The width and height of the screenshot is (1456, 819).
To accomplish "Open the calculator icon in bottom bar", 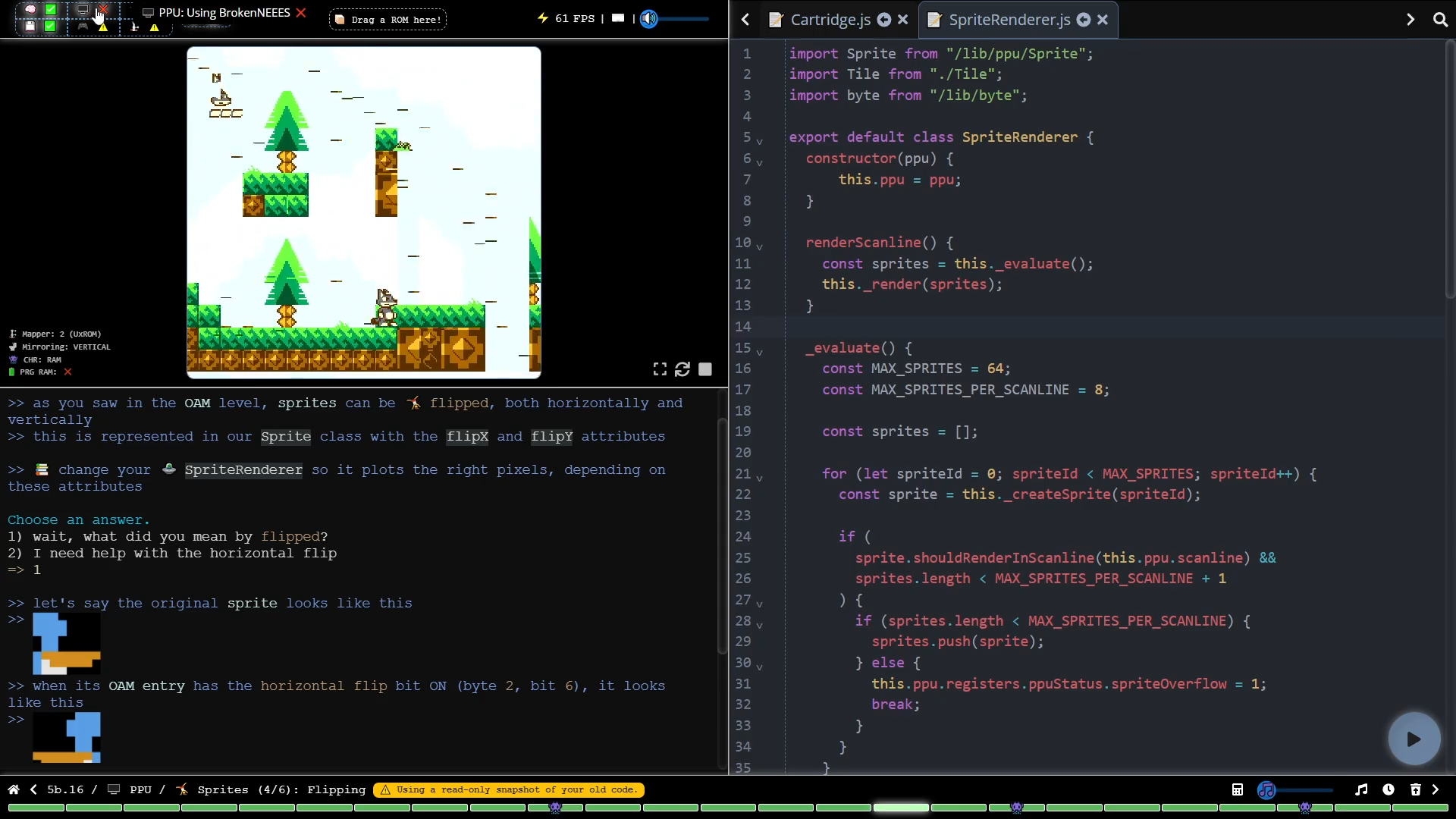I will (x=1238, y=789).
